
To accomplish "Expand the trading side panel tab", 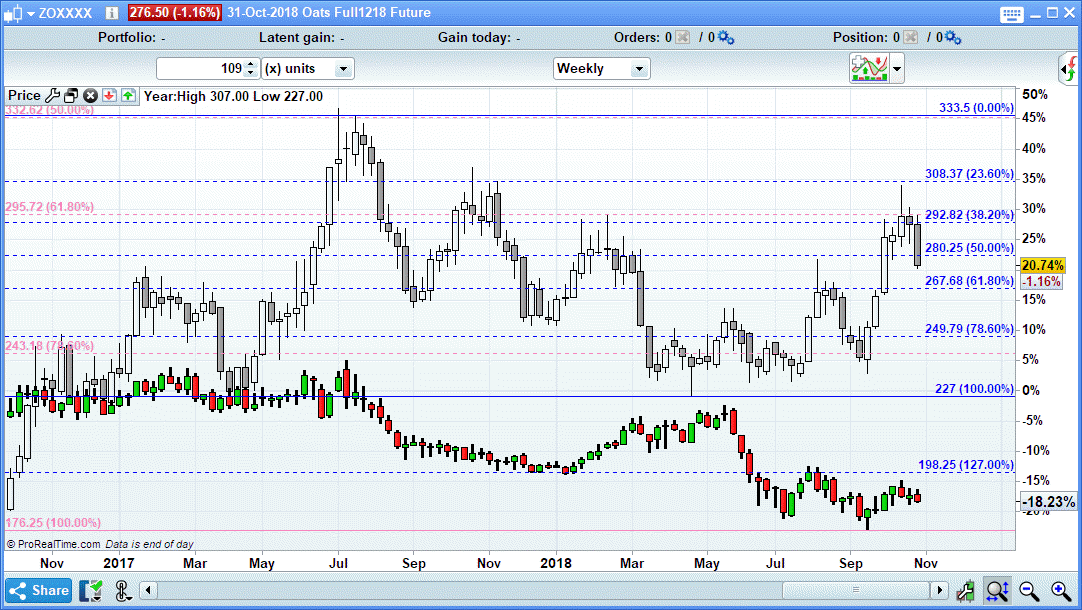I will 1068,68.
